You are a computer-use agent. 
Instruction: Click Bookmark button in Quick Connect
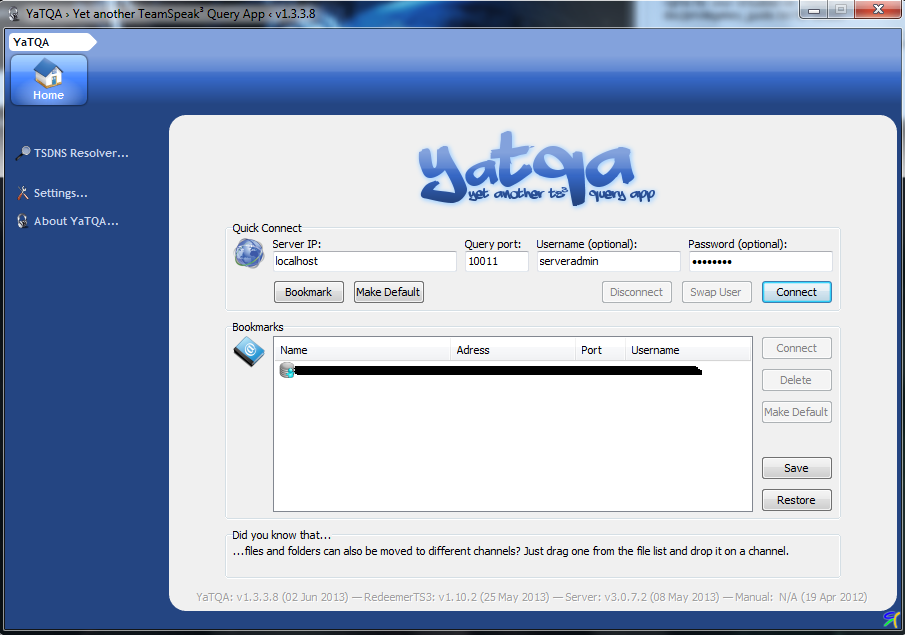tap(309, 292)
